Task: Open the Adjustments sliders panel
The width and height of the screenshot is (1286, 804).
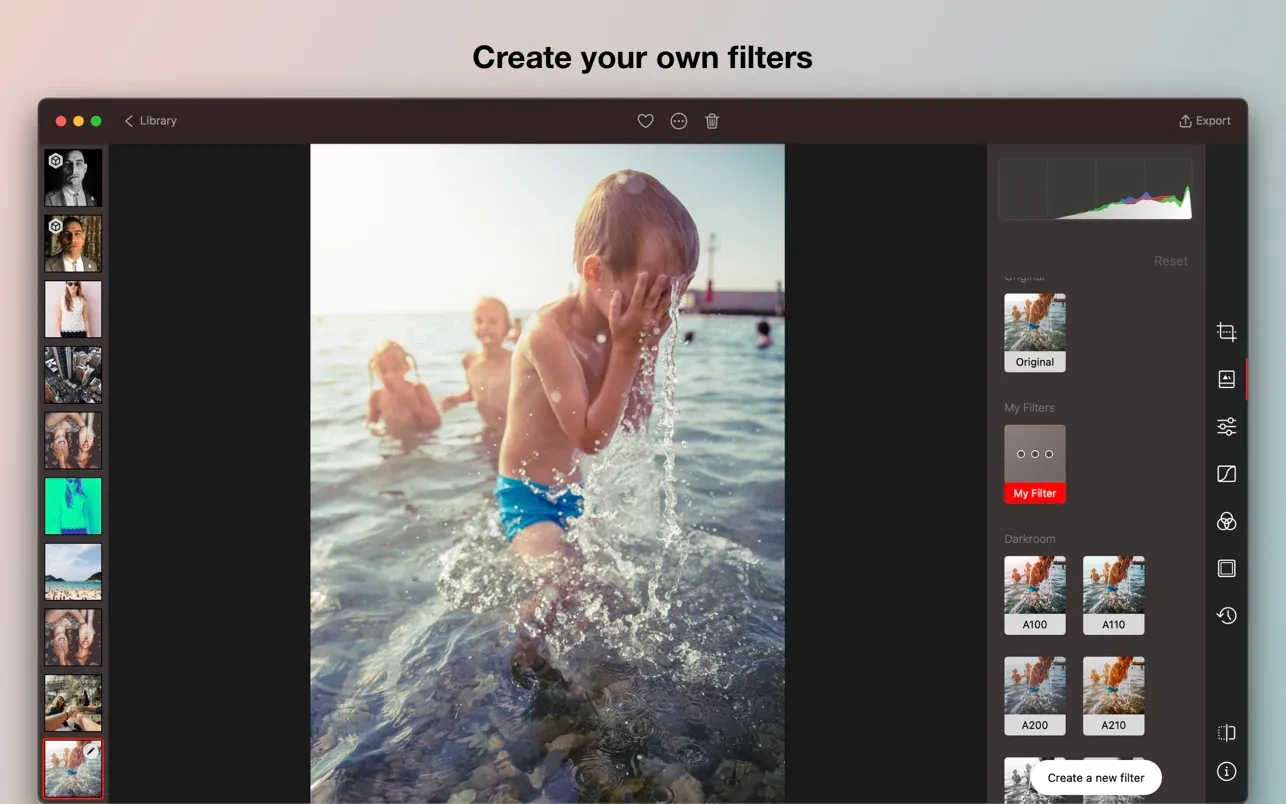Action: click(x=1226, y=426)
